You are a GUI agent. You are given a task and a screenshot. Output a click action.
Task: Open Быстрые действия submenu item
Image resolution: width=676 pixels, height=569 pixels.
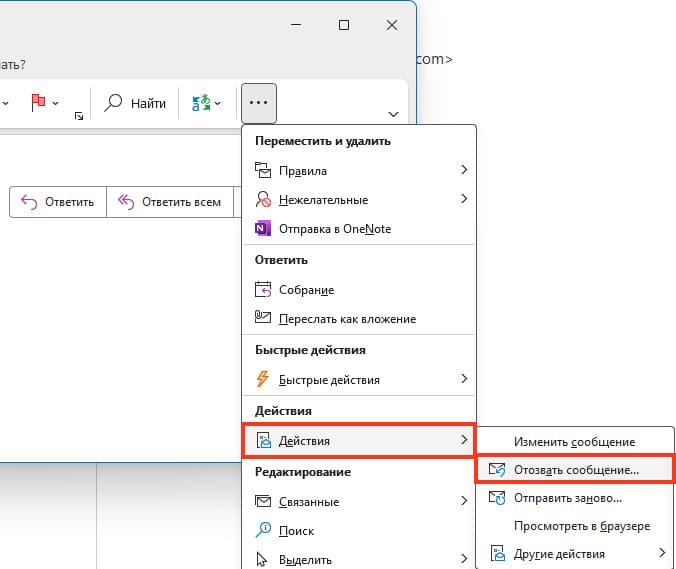(x=359, y=379)
